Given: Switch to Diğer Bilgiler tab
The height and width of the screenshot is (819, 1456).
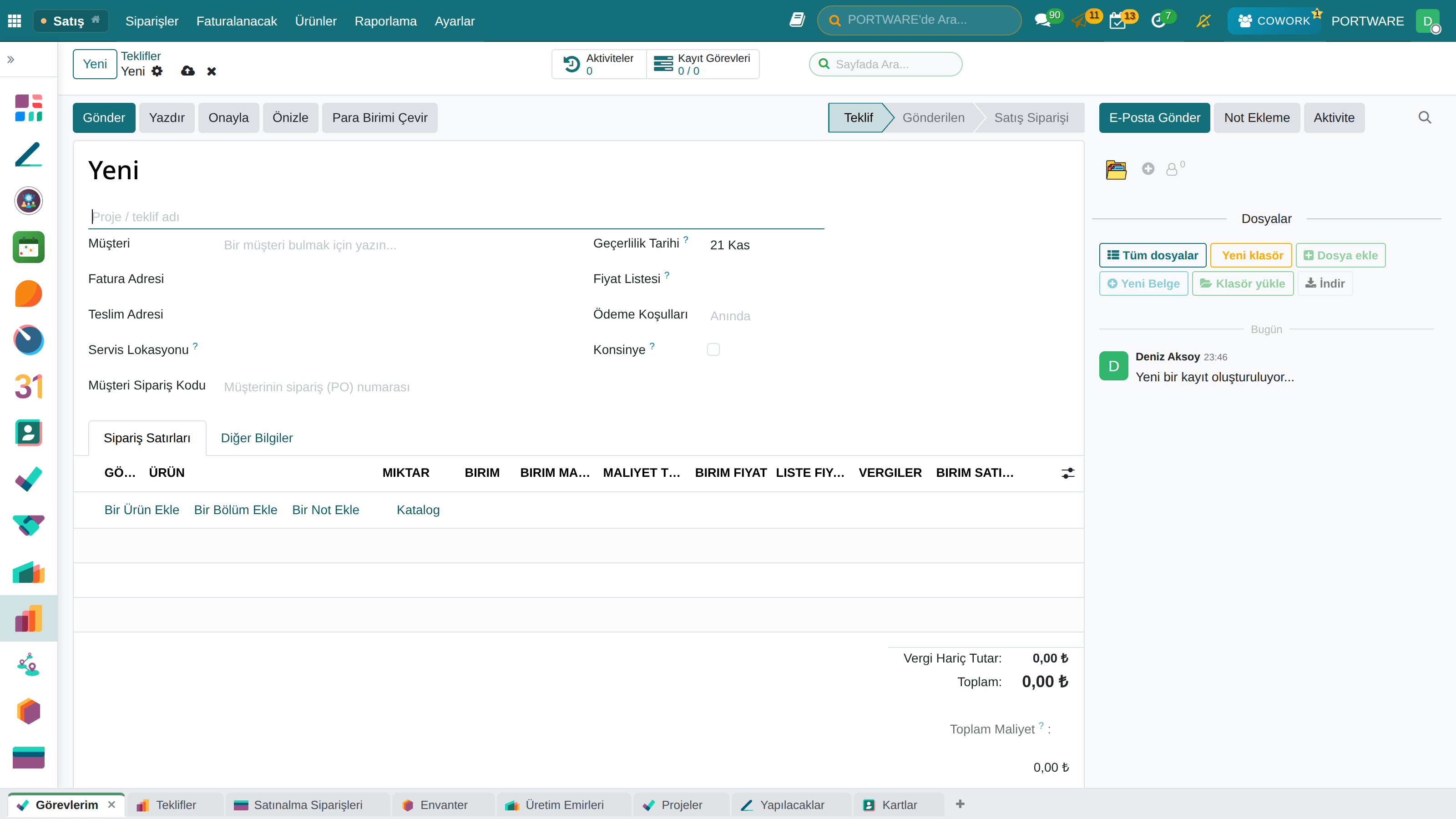Looking at the screenshot, I should (257, 438).
